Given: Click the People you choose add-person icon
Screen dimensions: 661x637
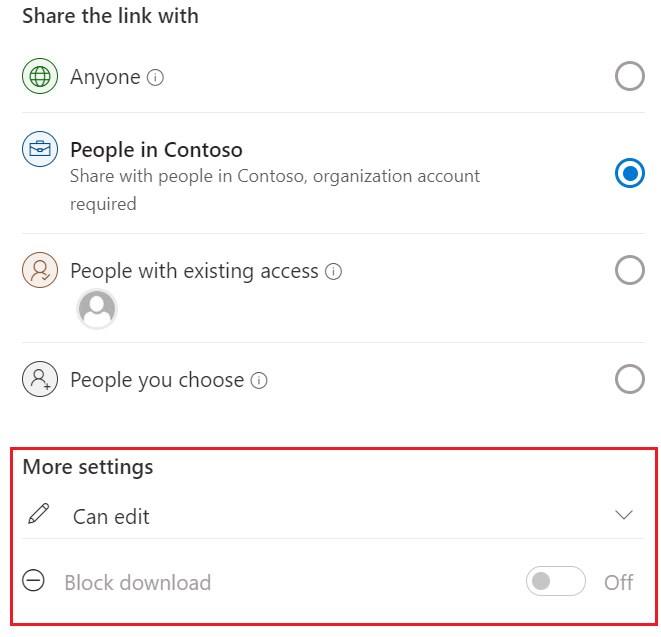Looking at the screenshot, I should click(x=40, y=379).
